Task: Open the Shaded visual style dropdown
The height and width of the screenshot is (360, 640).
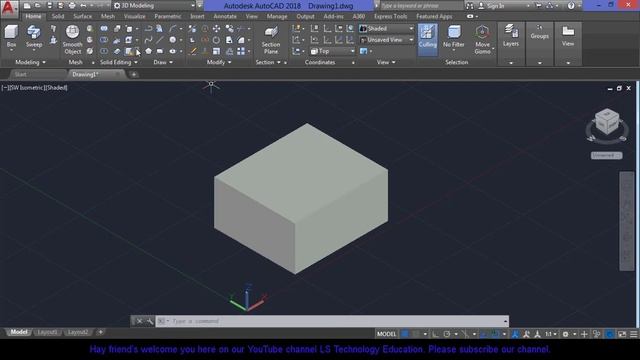Action: [387, 29]
